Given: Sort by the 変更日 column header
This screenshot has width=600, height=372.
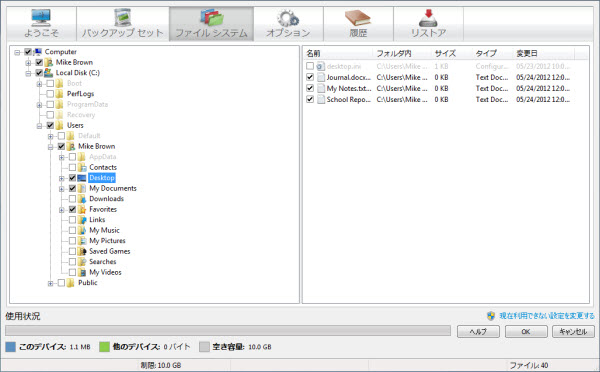Looking at the screenshot, I should (543, 54).
